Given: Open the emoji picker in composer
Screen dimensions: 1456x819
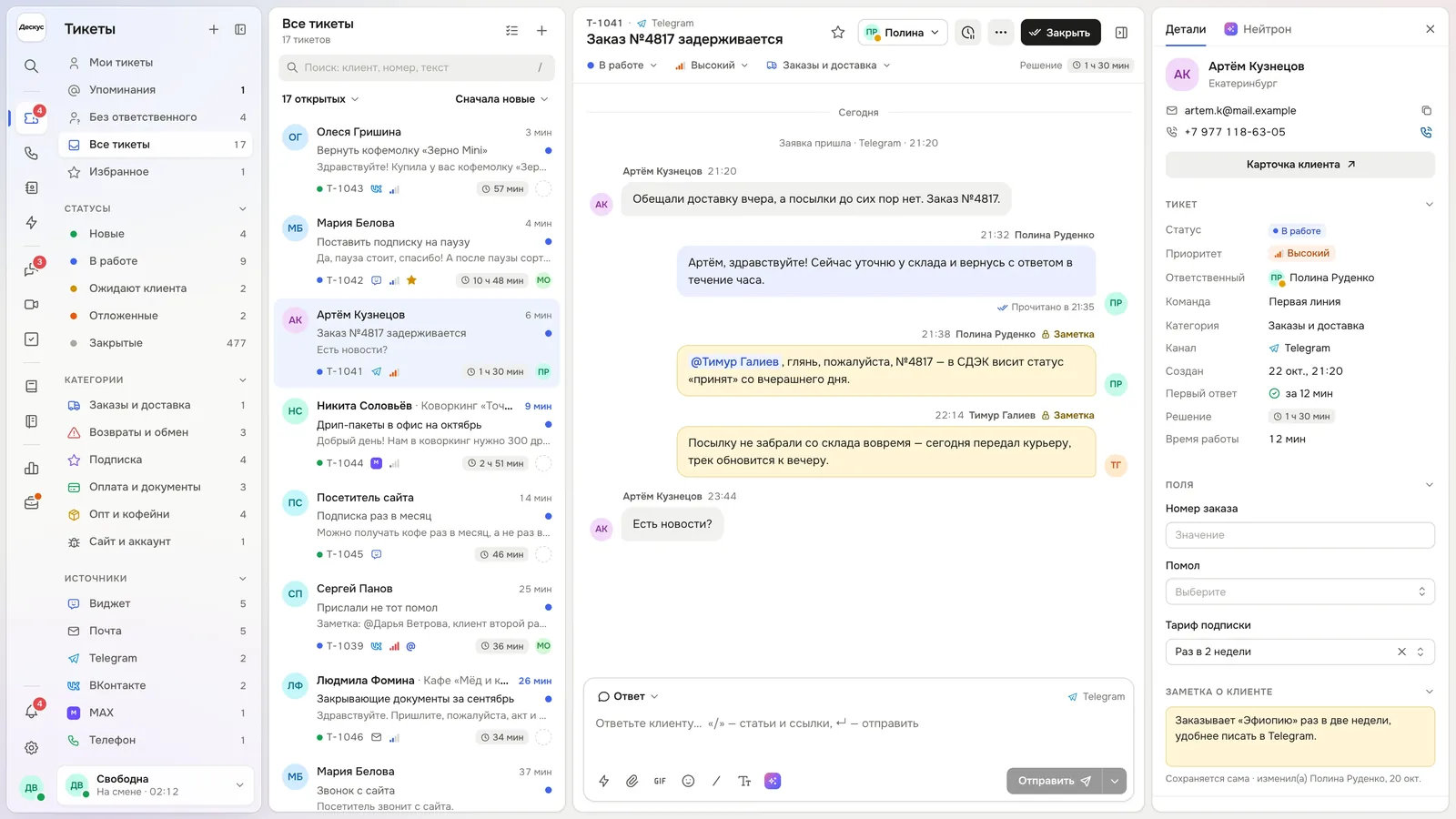Looking at the screenshot, I should point(688,781).
